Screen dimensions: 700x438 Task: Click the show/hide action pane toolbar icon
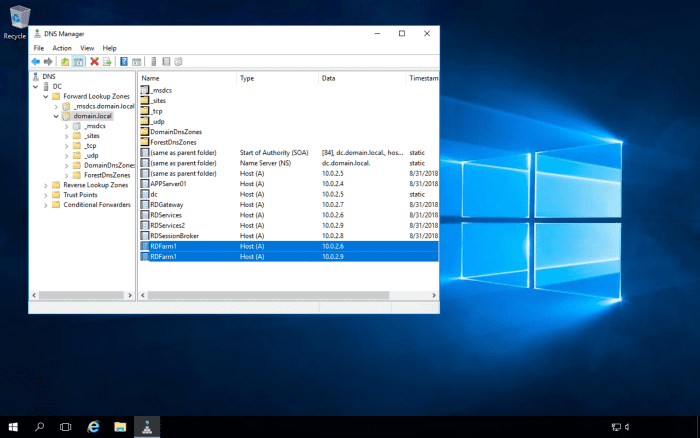pos(137,62)
